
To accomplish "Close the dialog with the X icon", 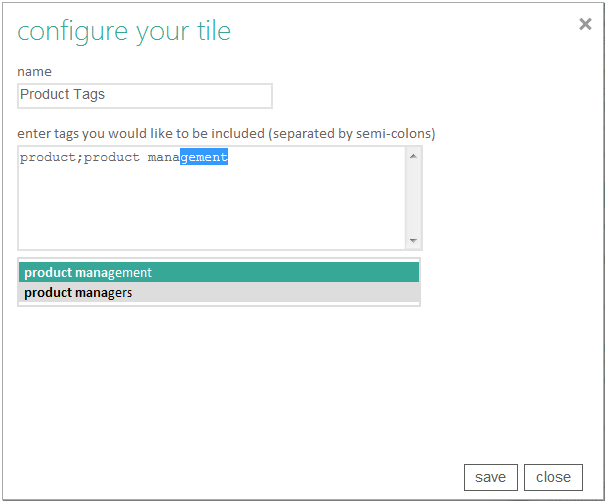I will point(585,24).
